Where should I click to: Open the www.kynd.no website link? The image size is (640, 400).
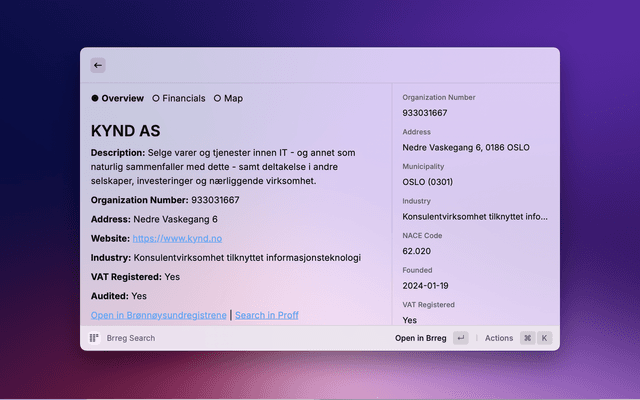[175, 239]
